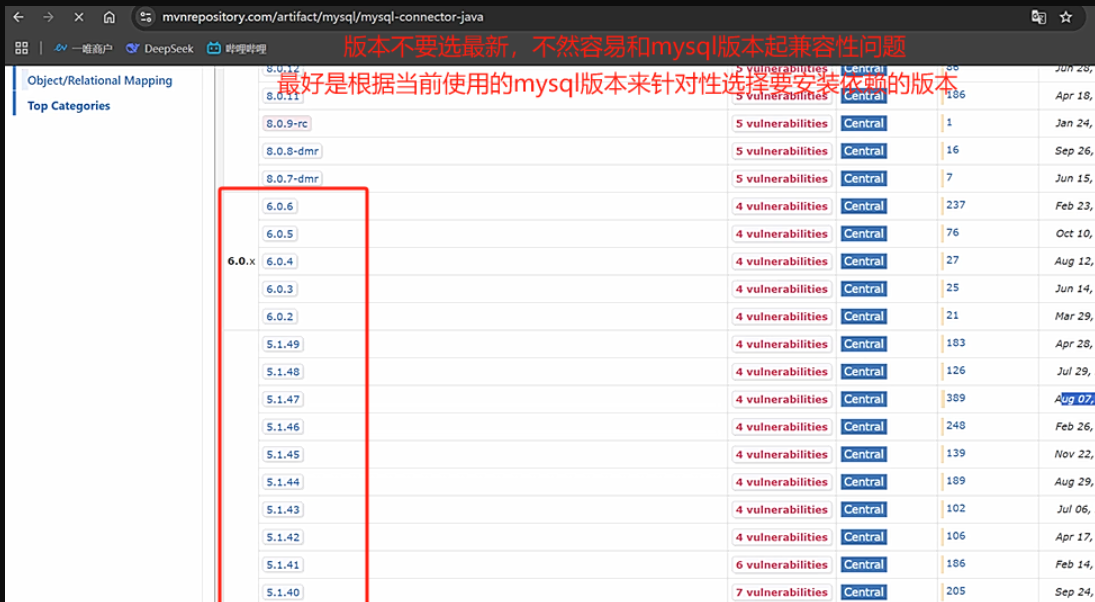Image resolution: width=1095 pixels, height=602 pixels.
Task: Bookmark this page with the star icon
Action: [1066, 17]
